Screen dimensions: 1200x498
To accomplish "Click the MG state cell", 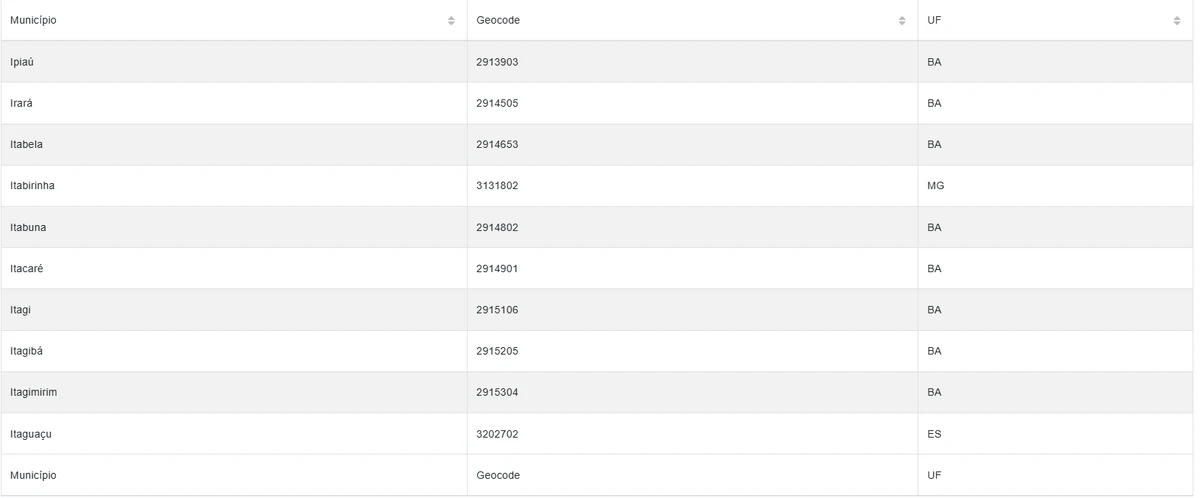I will (936, 186).
